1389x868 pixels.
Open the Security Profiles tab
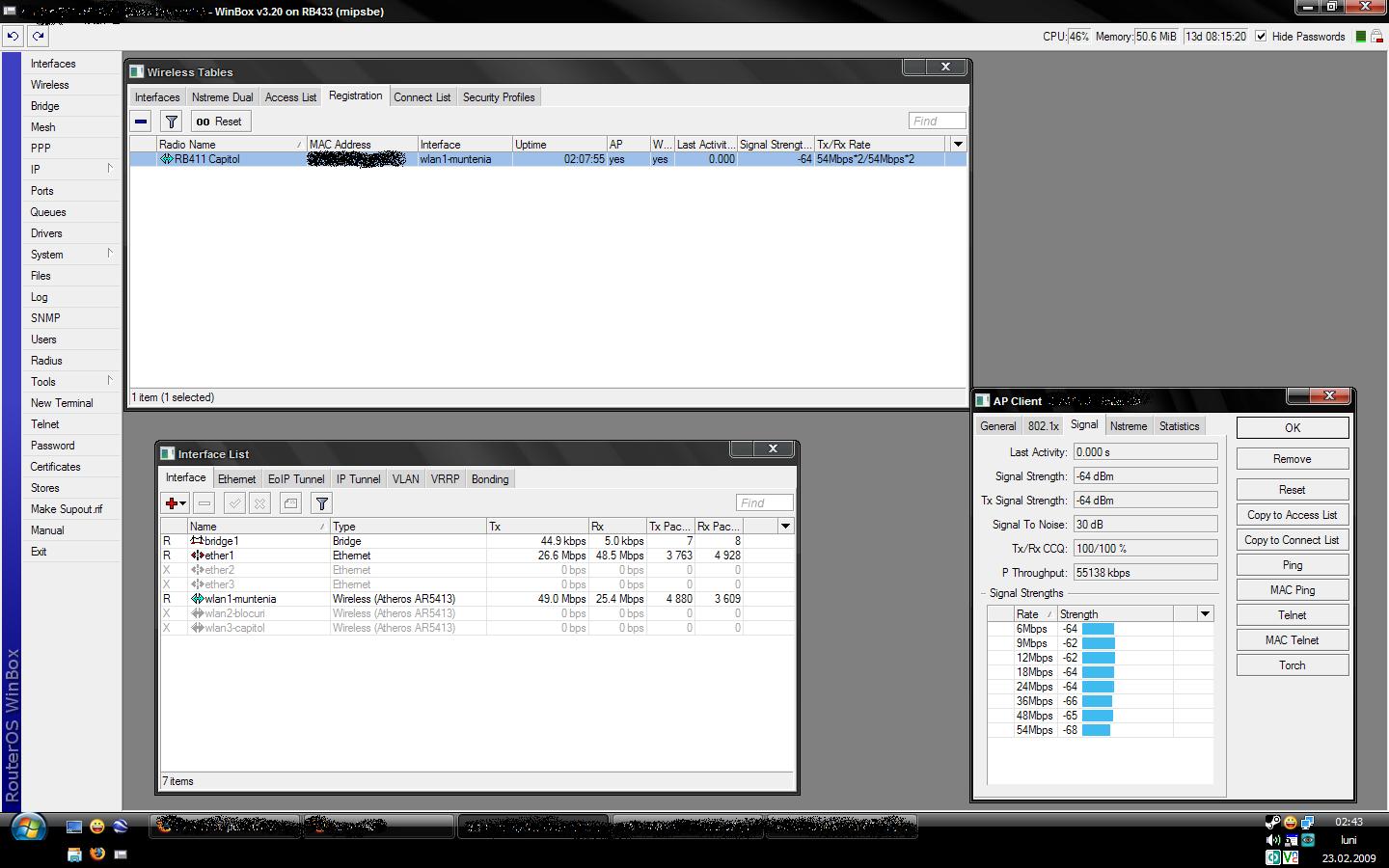[499, 97]
